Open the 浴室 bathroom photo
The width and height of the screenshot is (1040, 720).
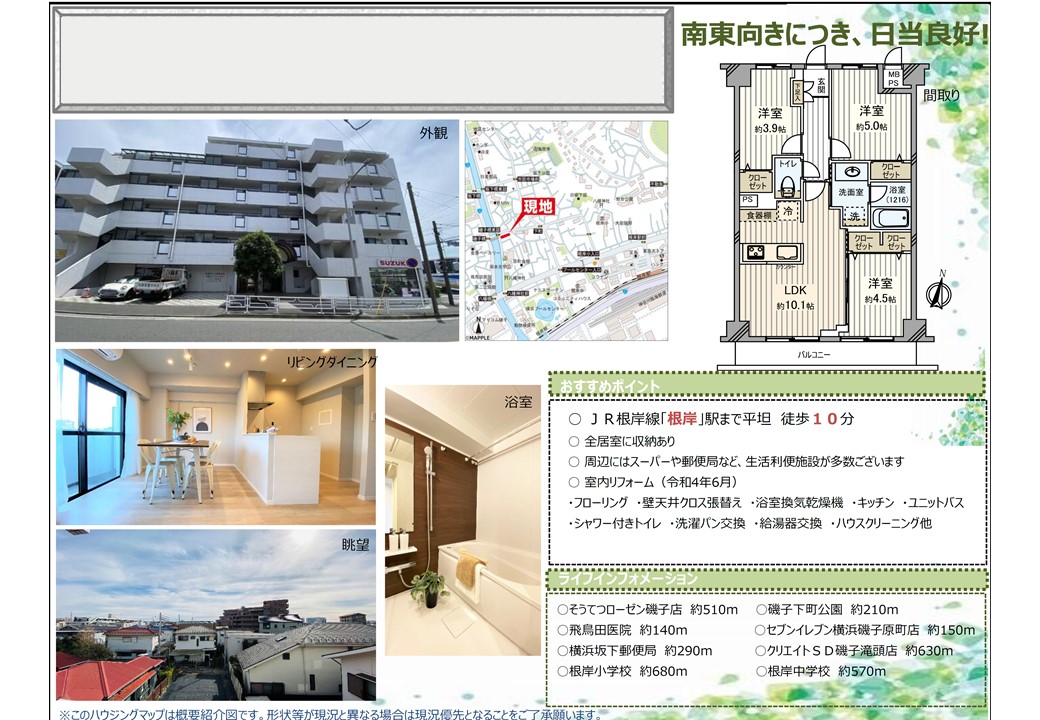[462, 520]
